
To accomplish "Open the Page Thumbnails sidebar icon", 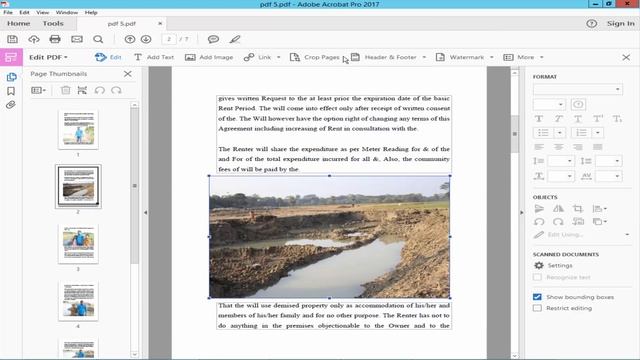I will 11,77.
